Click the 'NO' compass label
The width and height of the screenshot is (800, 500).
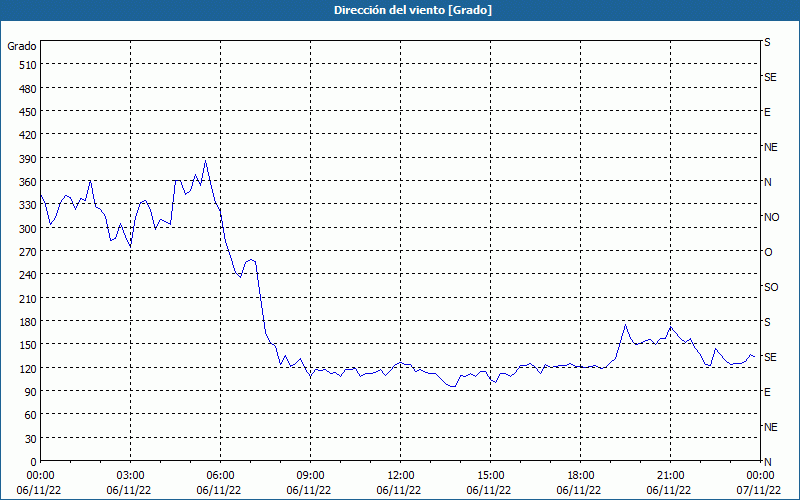[772, 217]
